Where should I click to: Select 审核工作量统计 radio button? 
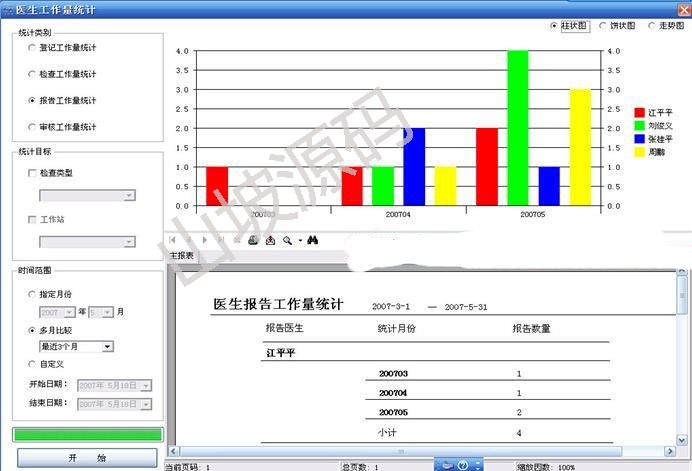click(31, 127)
